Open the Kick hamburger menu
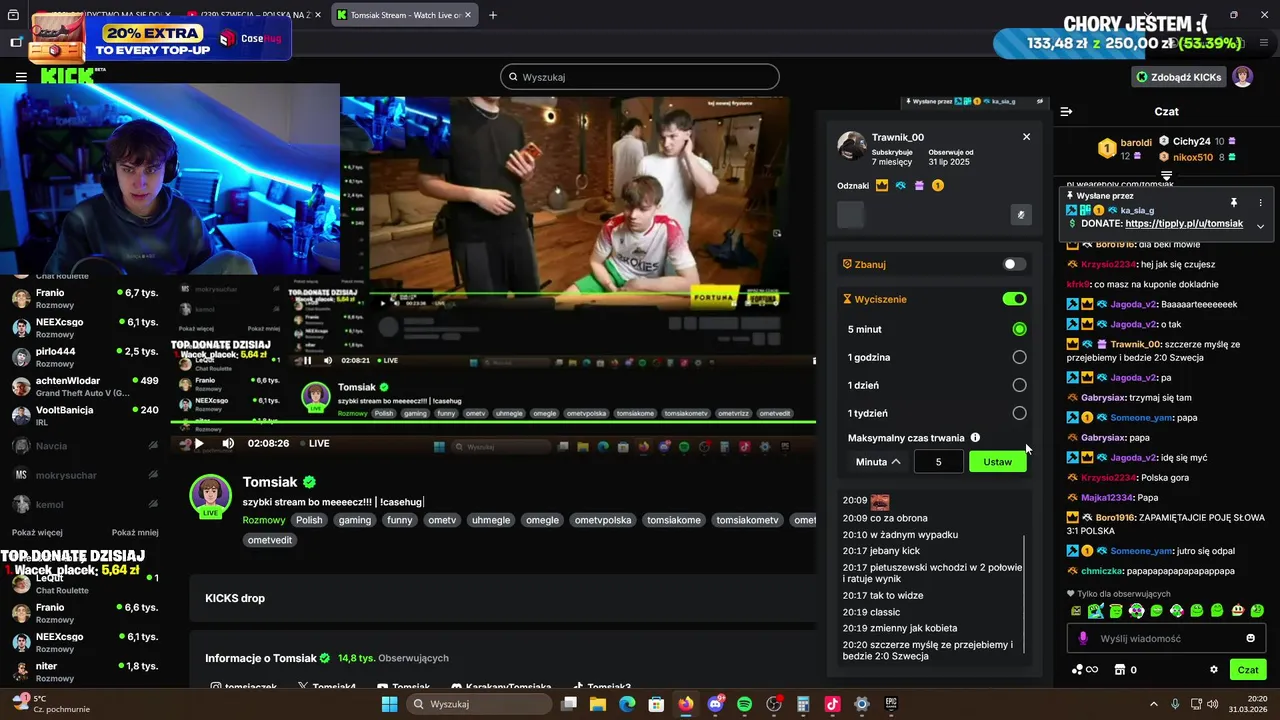The height and width of the screenshot is (720, 1280). [21, 77]
